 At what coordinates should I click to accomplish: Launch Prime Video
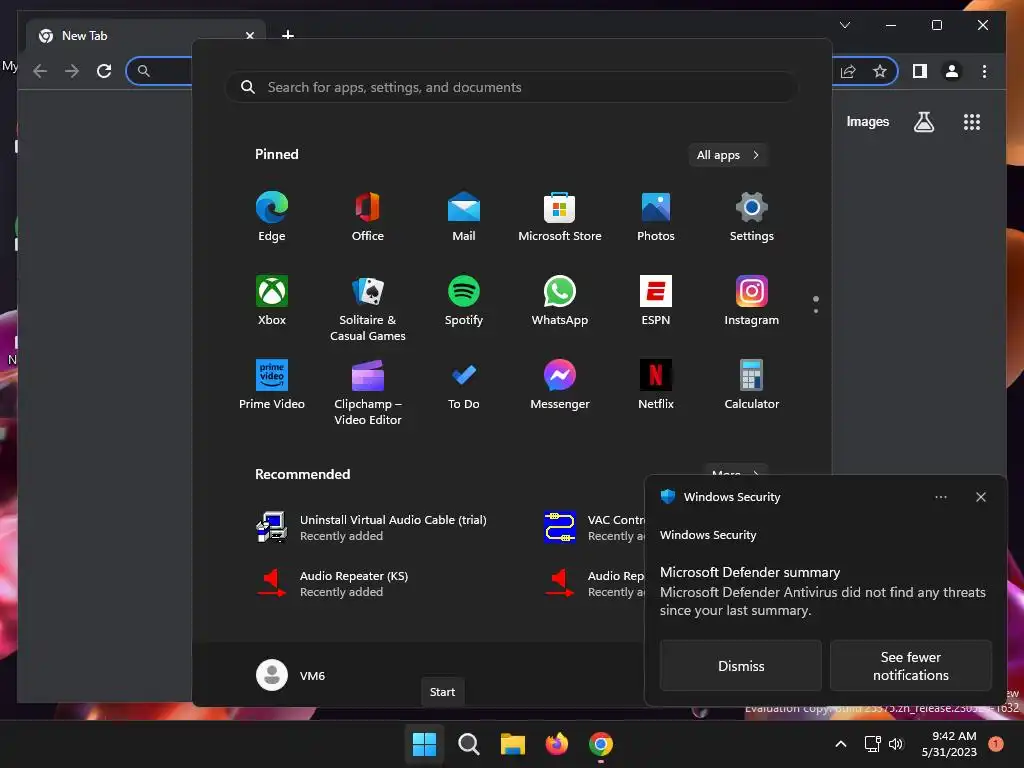(x=272, y=385)
